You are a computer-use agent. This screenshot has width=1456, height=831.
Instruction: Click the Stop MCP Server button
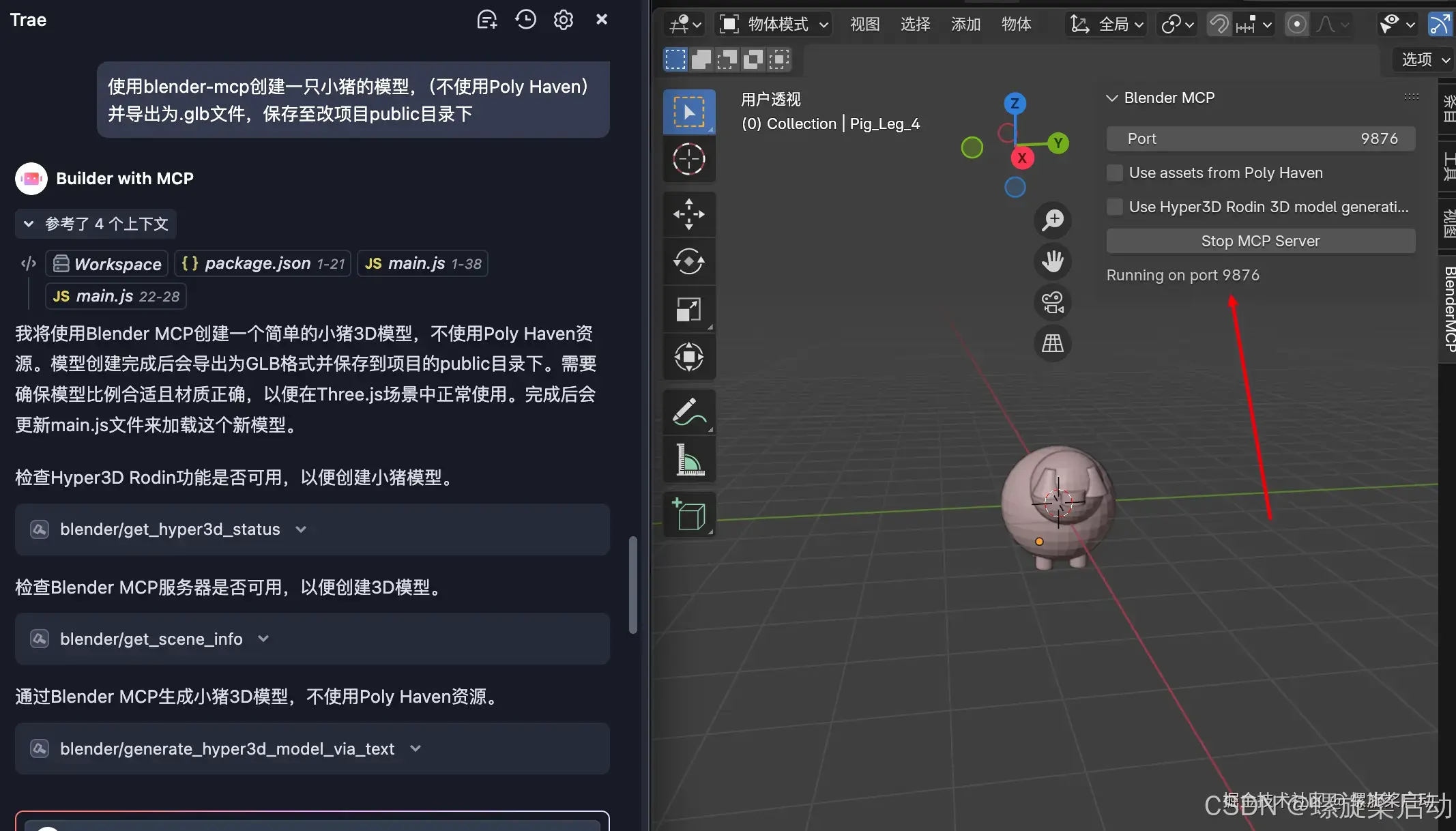pos(1260,240)
